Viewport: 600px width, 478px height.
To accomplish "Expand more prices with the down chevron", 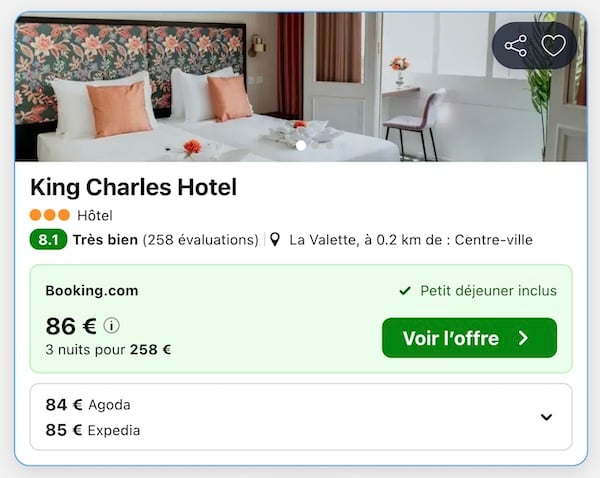I will coord(546,417).
